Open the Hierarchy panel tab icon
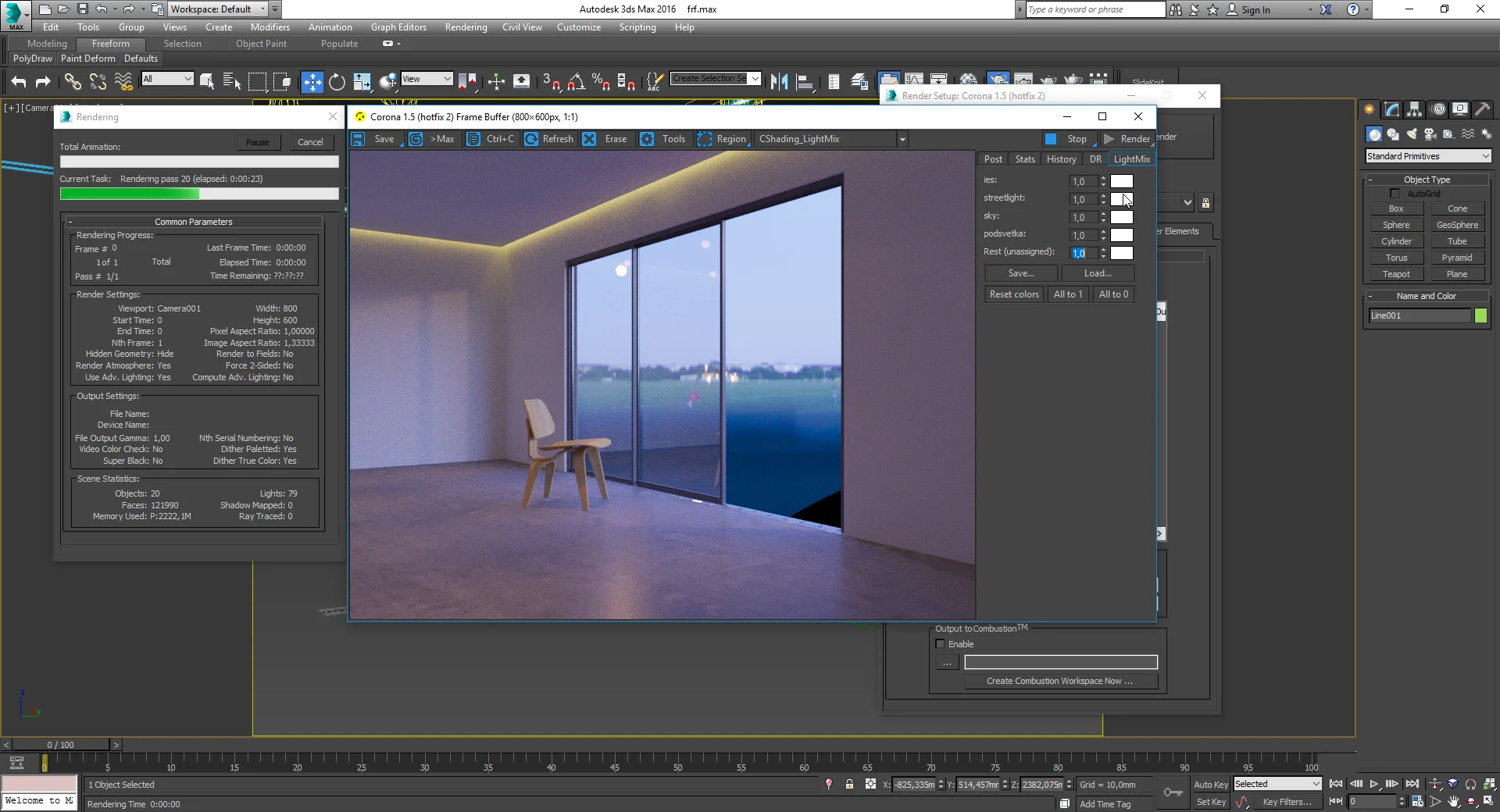This screenshot has width=1500, height=812. click(1415, 109)
